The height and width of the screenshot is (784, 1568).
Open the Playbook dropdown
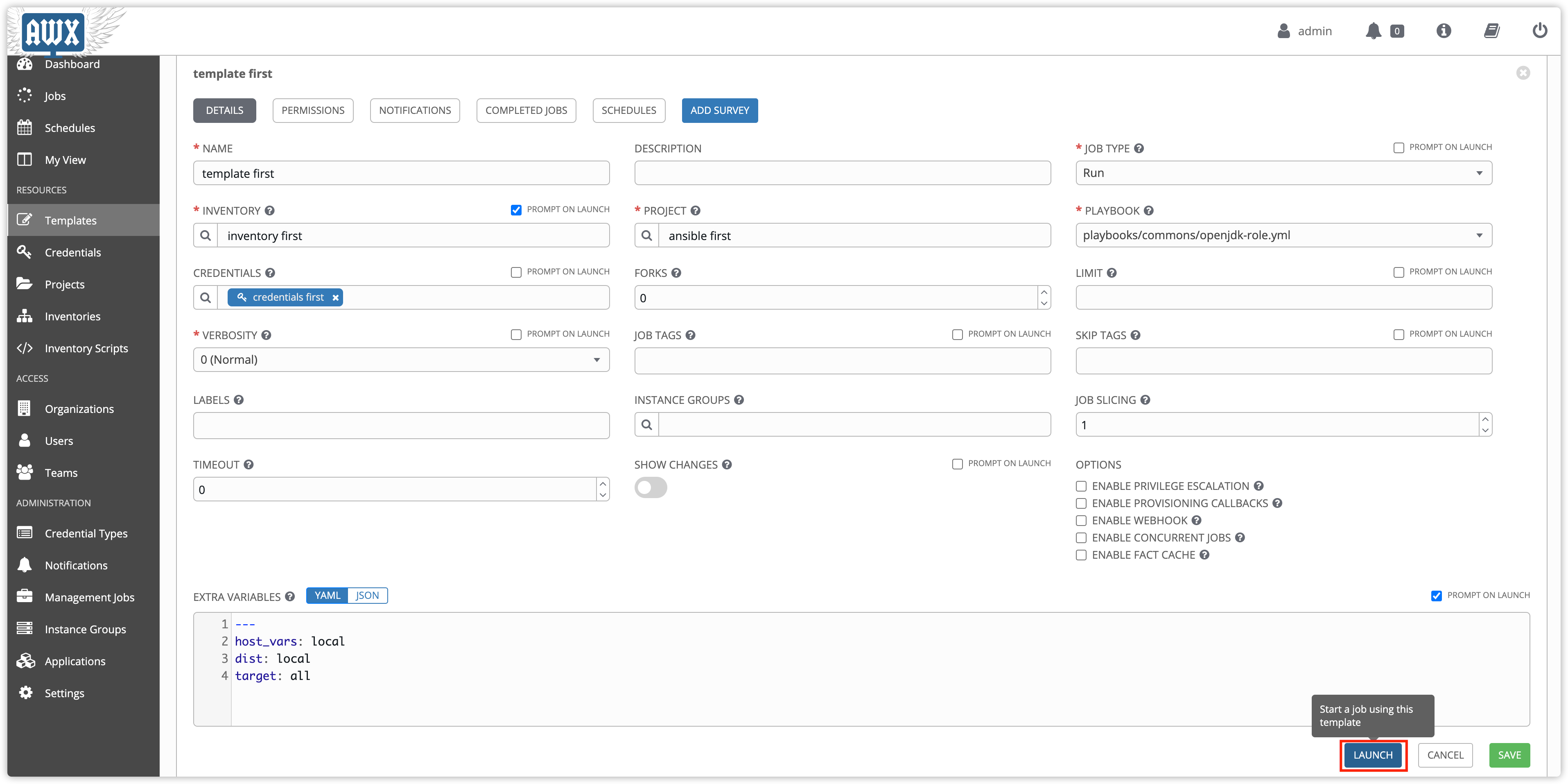tap(1284, 235)
